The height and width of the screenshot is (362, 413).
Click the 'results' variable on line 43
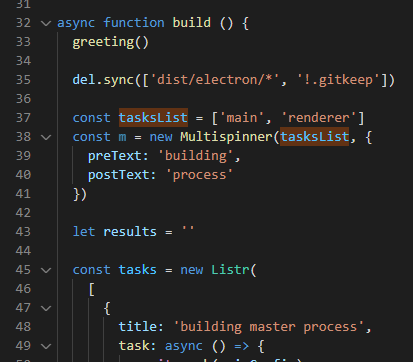click(130, 232)
